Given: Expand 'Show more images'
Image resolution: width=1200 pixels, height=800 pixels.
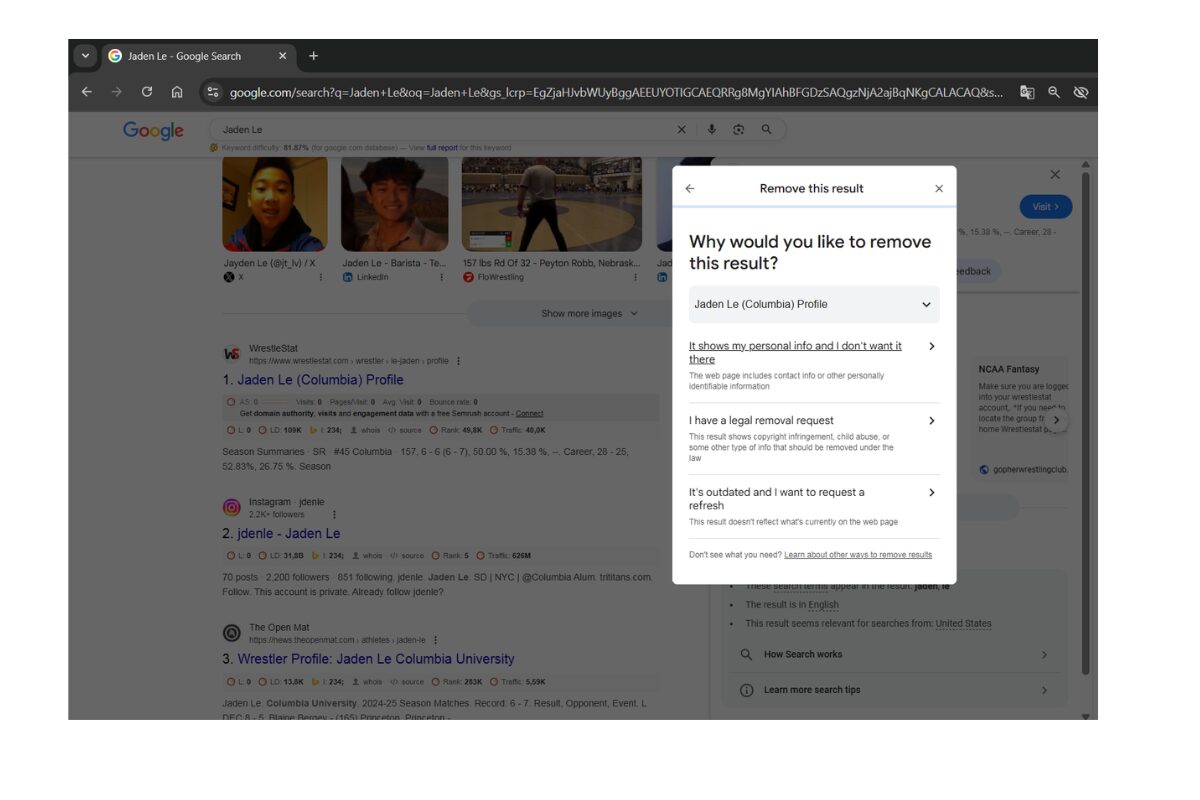Looking at the screenshot, I should pyautogui.click(x=588, y=313).
